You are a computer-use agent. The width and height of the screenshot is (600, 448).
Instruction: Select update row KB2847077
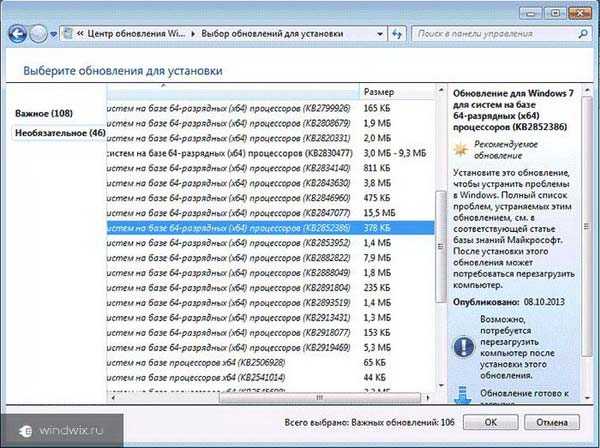pyautogui.click(x=271, y=213)
